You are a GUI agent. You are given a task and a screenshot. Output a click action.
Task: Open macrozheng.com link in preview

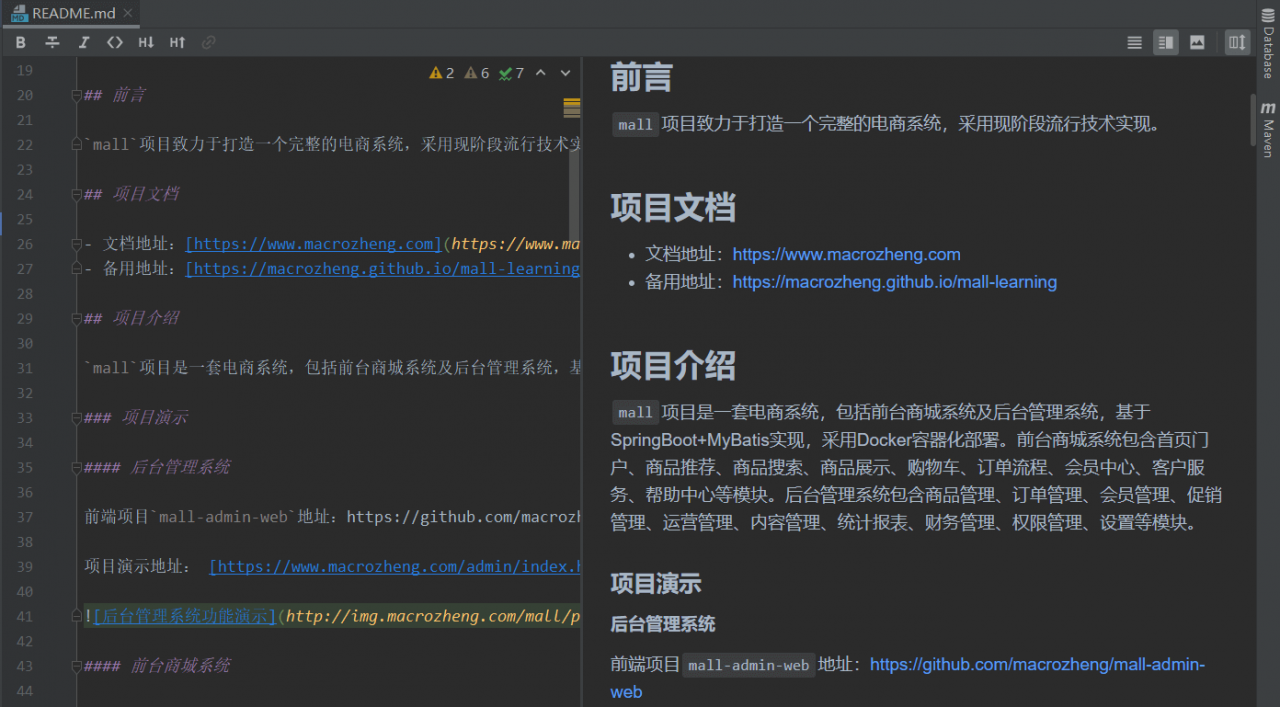[x=846, y=254]
